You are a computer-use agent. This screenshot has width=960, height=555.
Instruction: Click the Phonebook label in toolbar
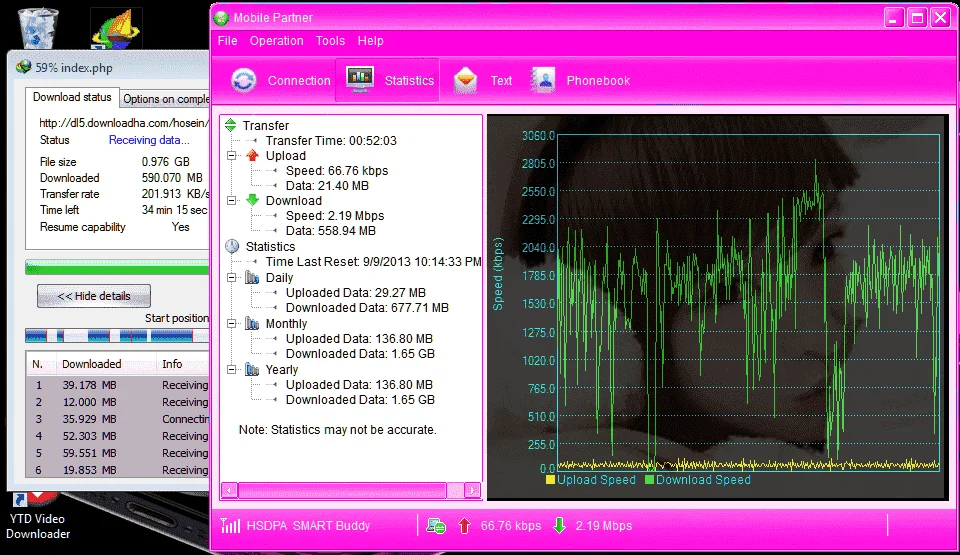point(598,80)
